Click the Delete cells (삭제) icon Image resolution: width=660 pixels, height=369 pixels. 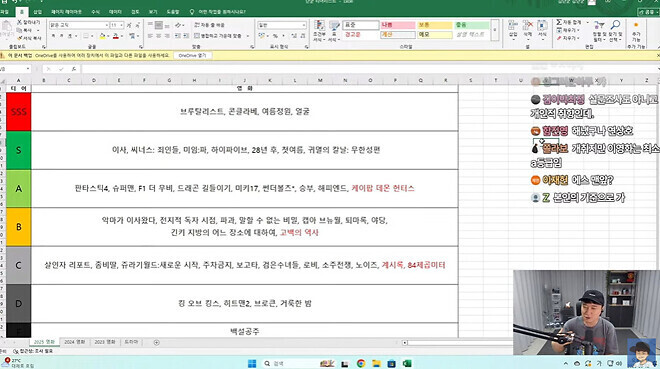(x=527, y=25)
